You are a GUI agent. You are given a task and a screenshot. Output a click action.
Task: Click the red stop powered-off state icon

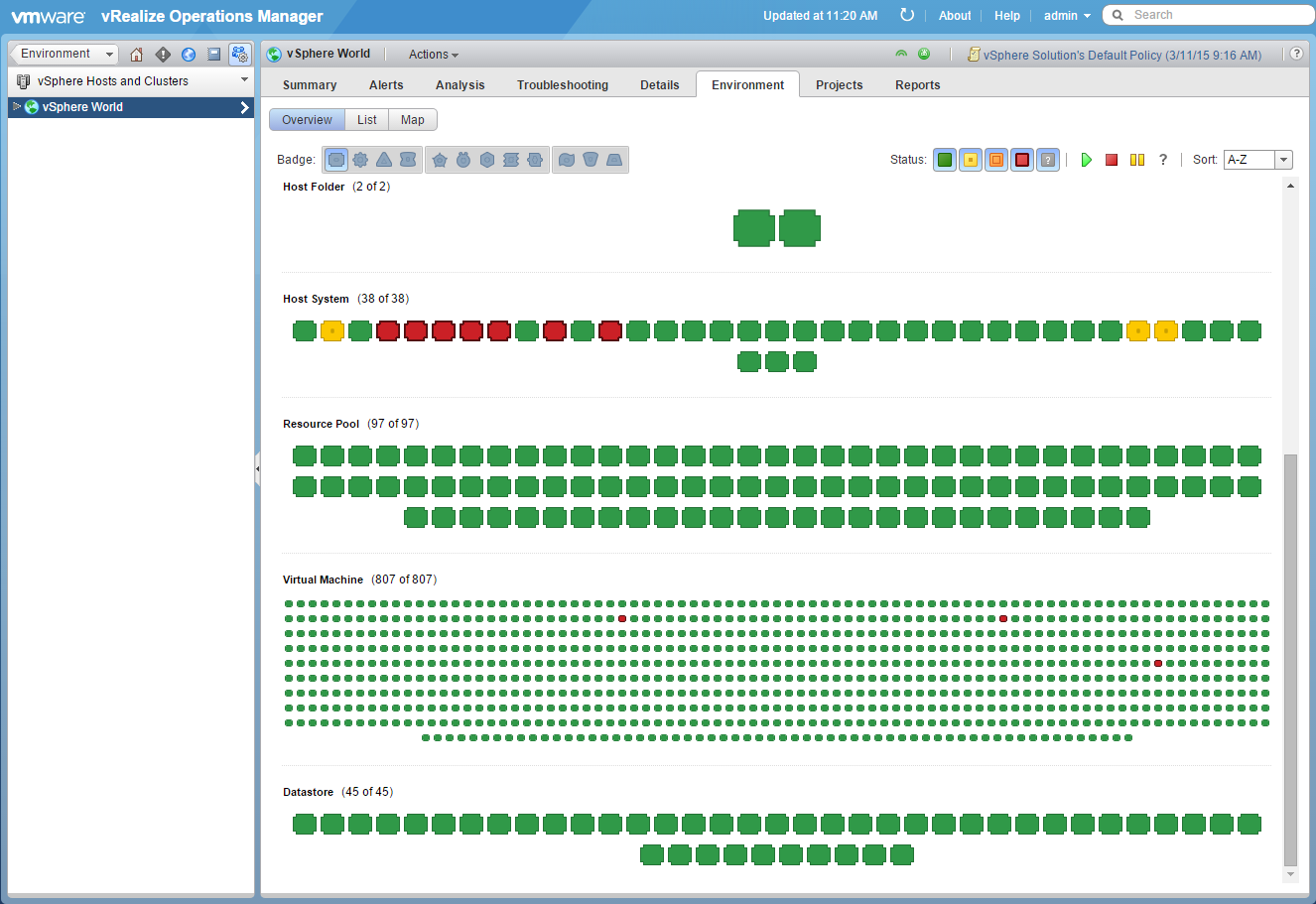(1112, 160)
